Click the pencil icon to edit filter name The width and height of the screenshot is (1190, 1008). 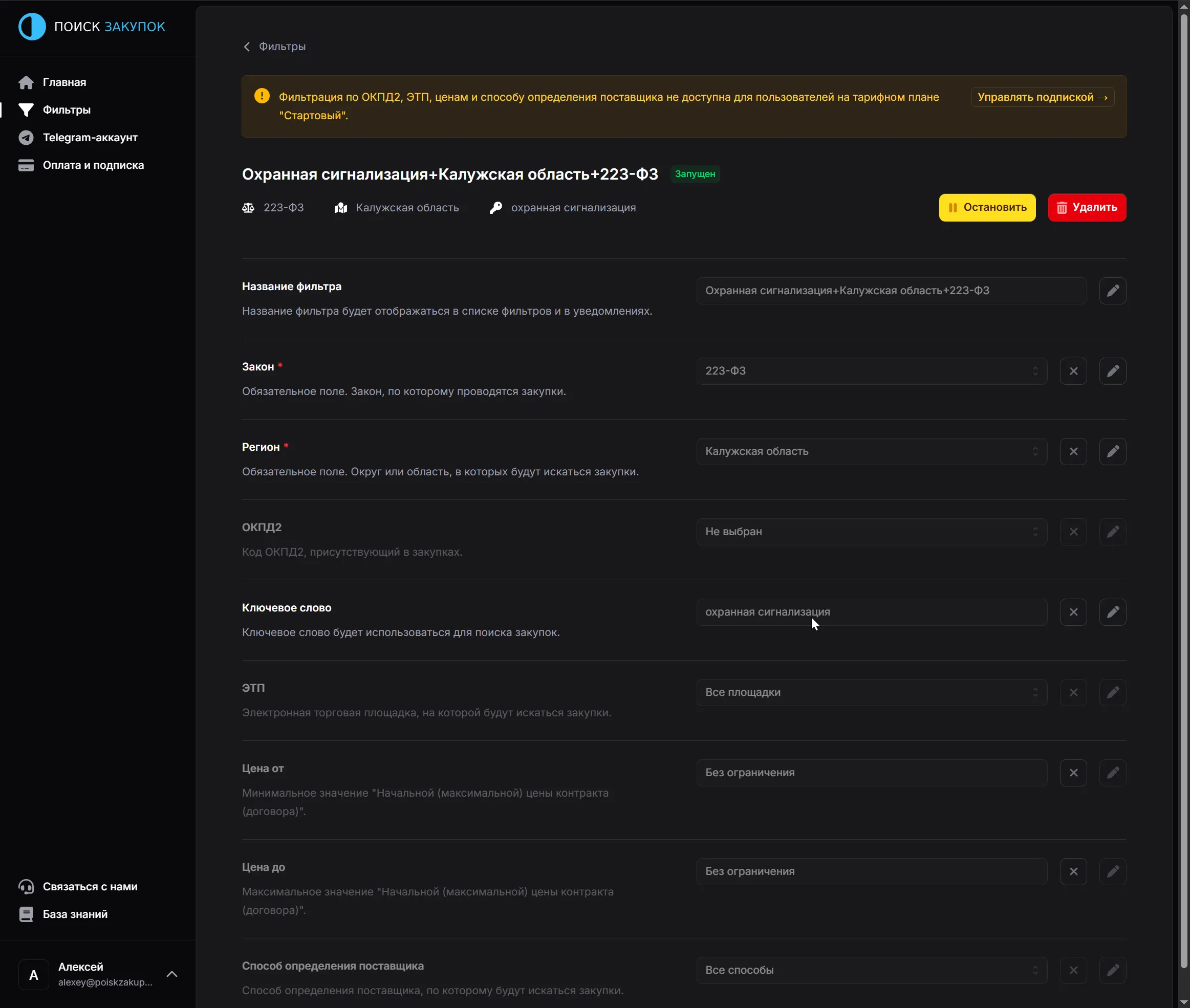point(1112,291)
